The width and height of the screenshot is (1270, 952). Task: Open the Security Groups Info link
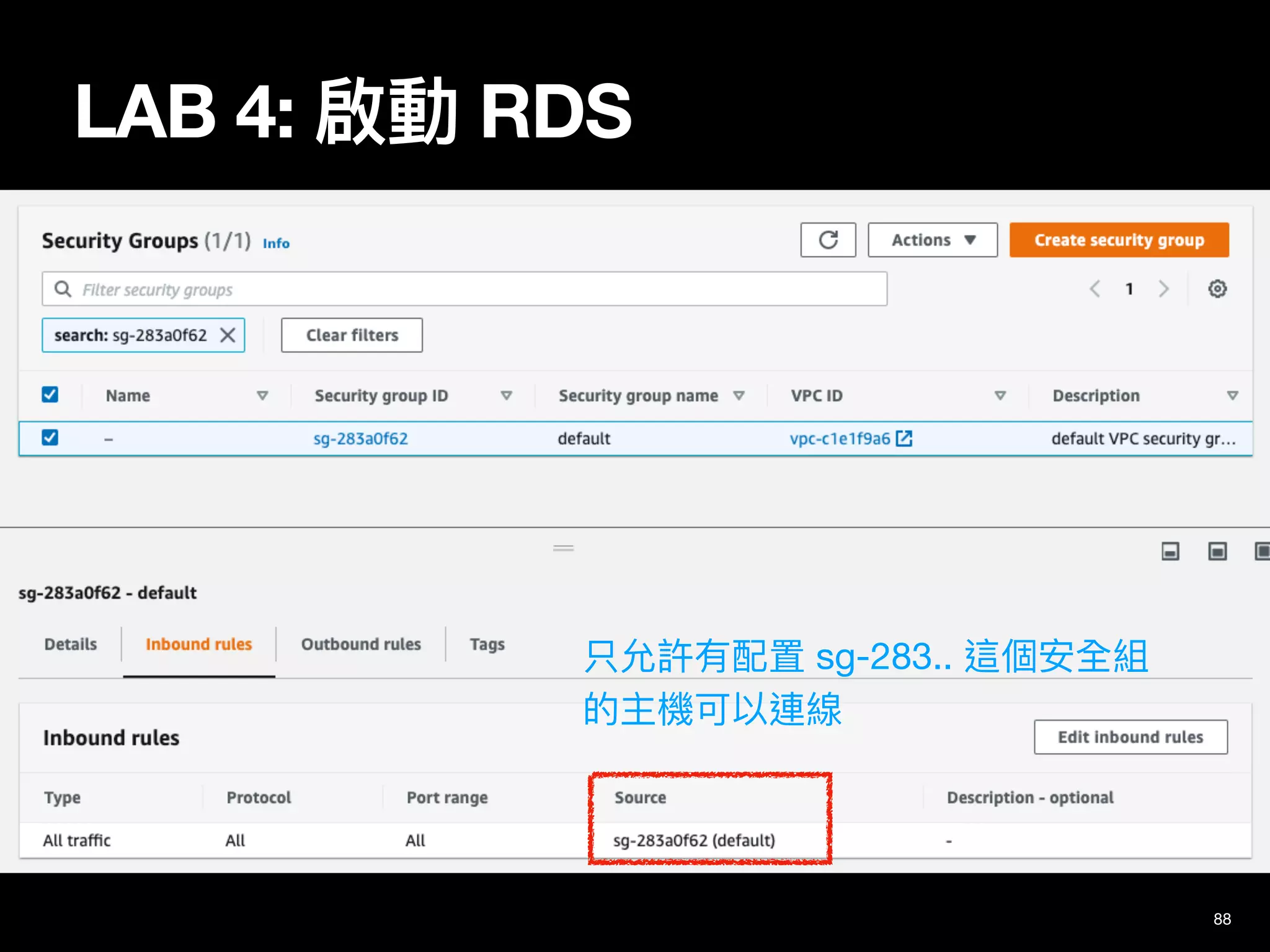pyautogui.click(x=276, y=243)
